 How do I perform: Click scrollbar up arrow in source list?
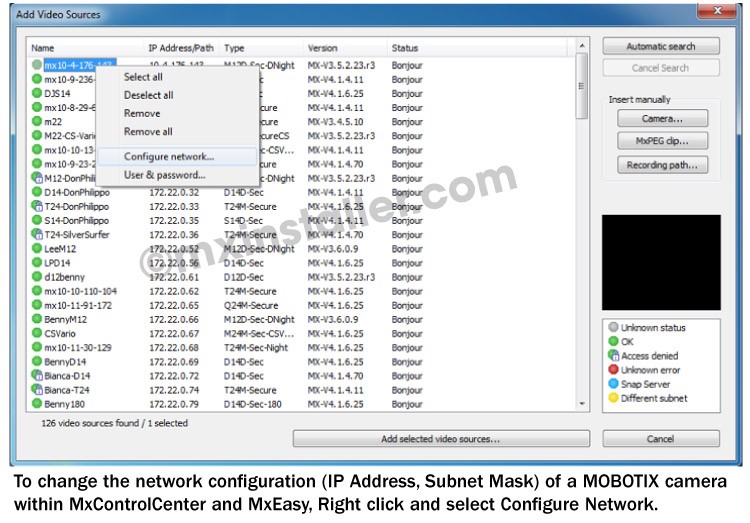(x=582, y=45)
